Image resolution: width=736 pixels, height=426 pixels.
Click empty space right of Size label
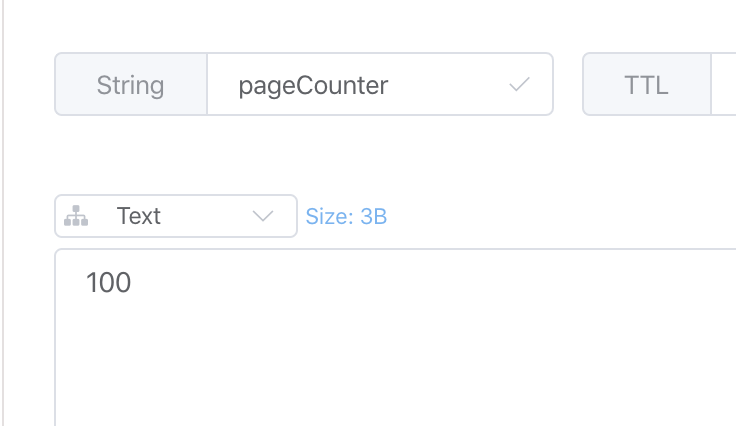tap(550, 216)
